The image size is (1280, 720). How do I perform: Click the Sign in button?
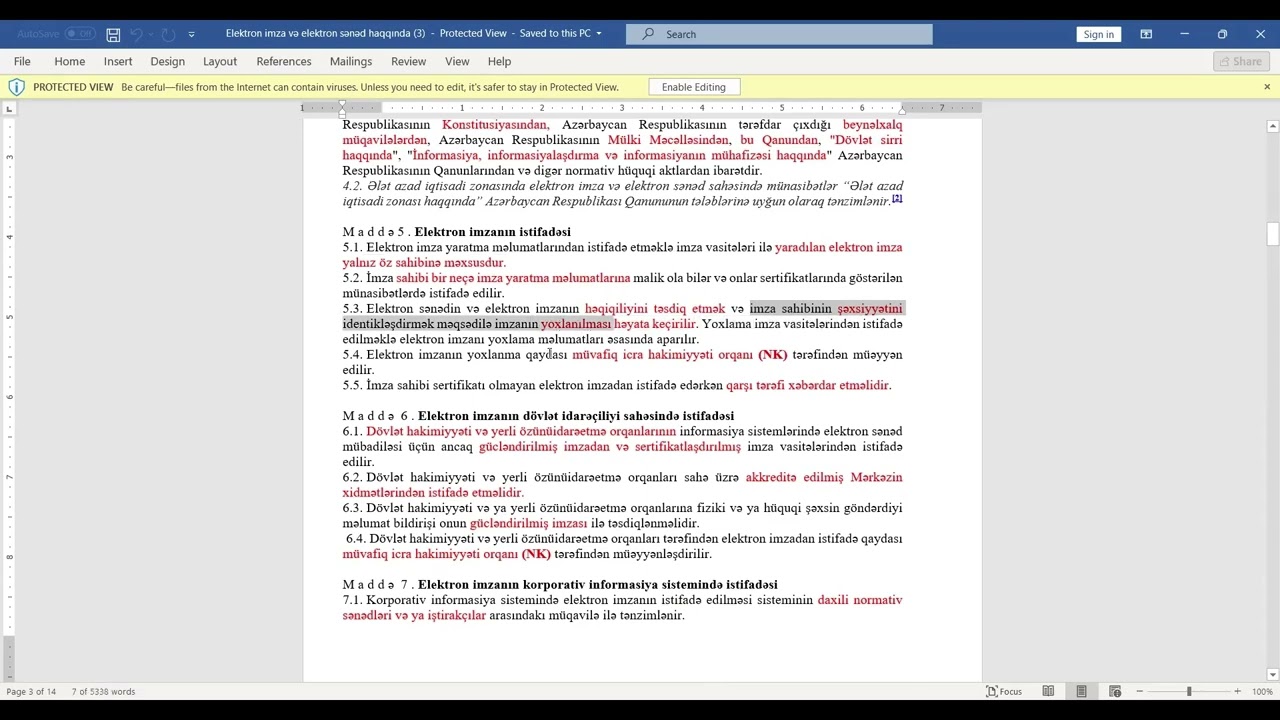pyautogui.click(x=1098, y=34)
